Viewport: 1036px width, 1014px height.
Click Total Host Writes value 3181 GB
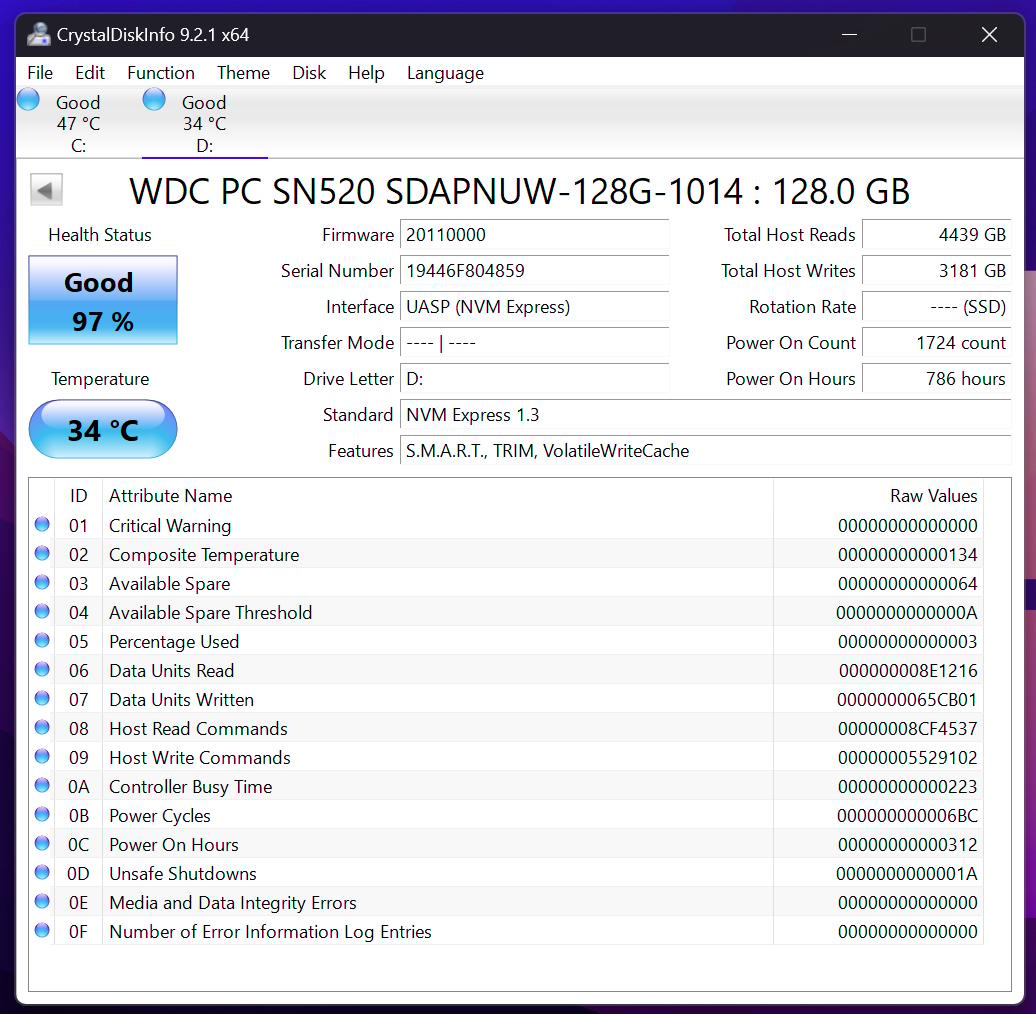[x=936, y=271]
